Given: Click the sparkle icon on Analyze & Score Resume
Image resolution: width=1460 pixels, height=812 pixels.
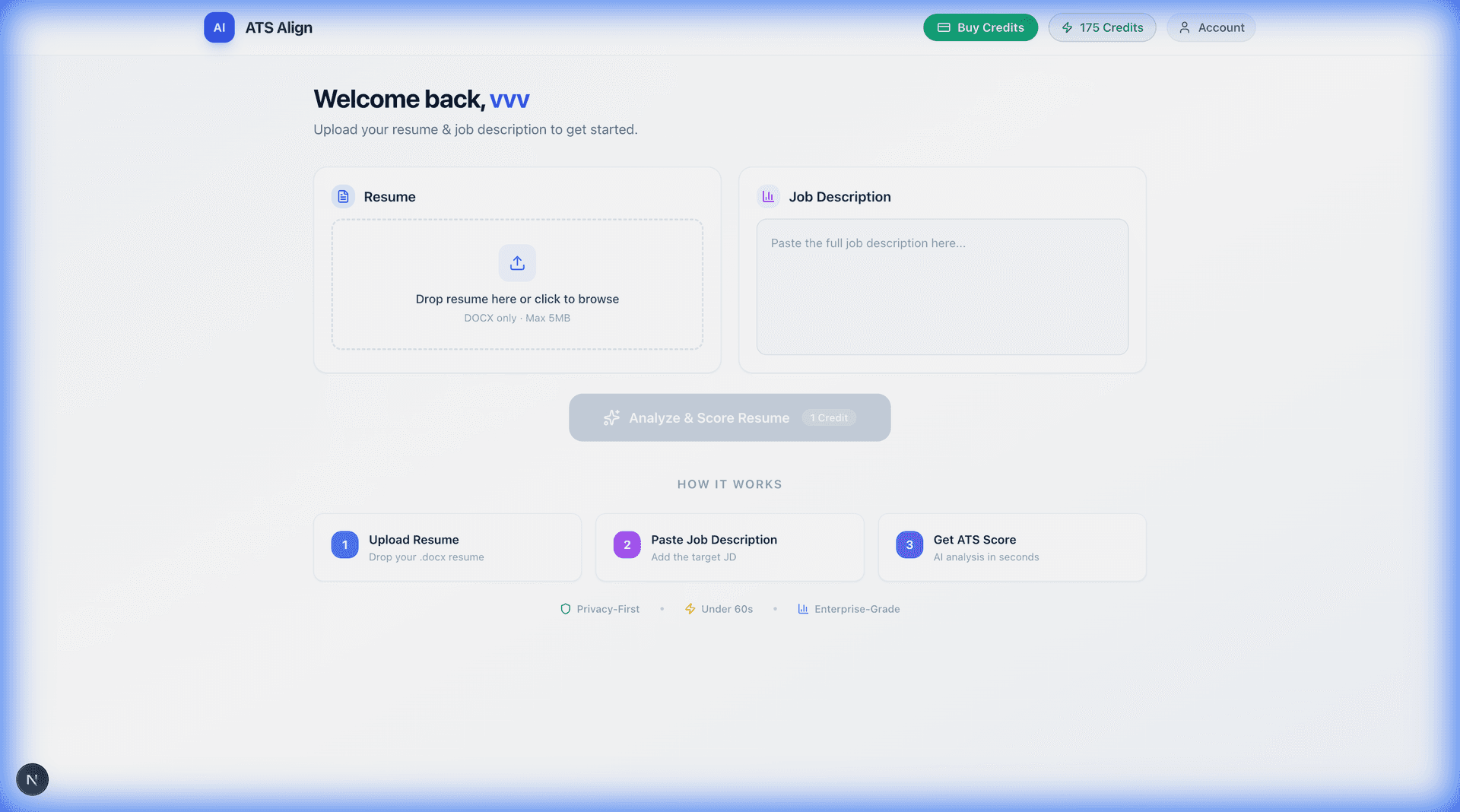Looking at the screenshot, I should pyautogui.click(x=611, y=417).
